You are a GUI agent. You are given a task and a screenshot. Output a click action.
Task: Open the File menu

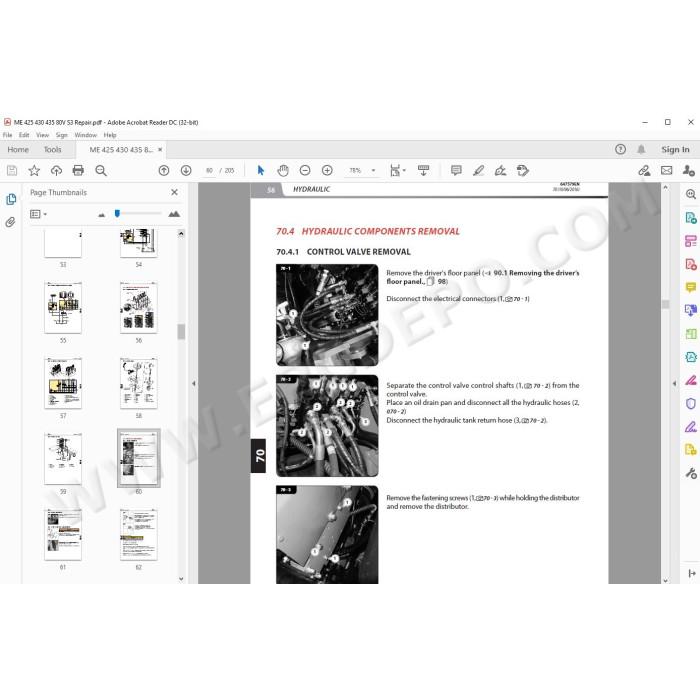pyautogui.click(x=8, y=135)
